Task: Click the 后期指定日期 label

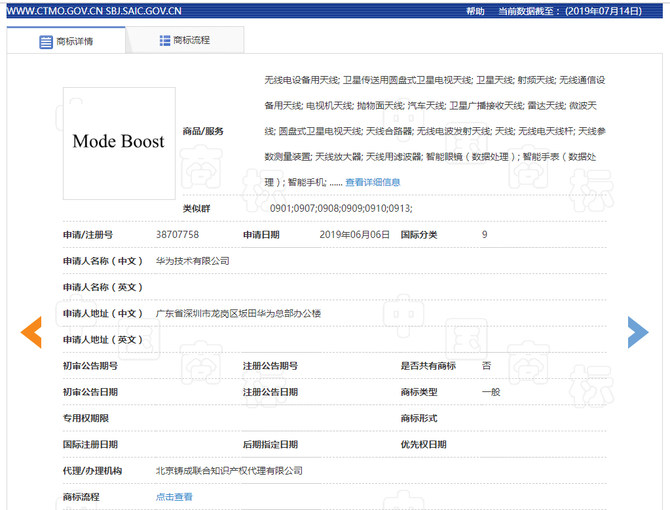Action: pos(270,444)
